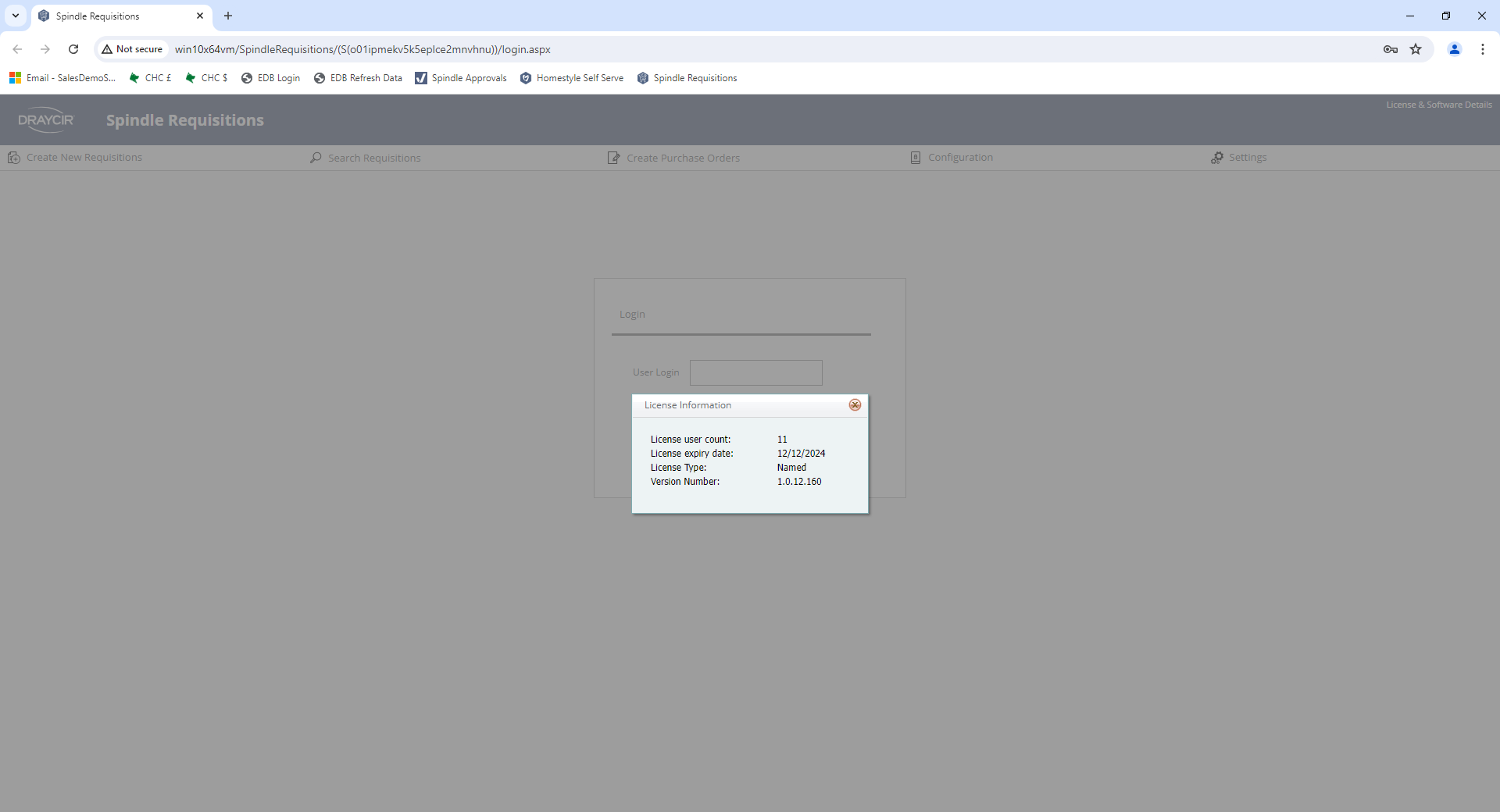
Task: Open the EDB Login bookmark
Action: click(x=270, y=78)
